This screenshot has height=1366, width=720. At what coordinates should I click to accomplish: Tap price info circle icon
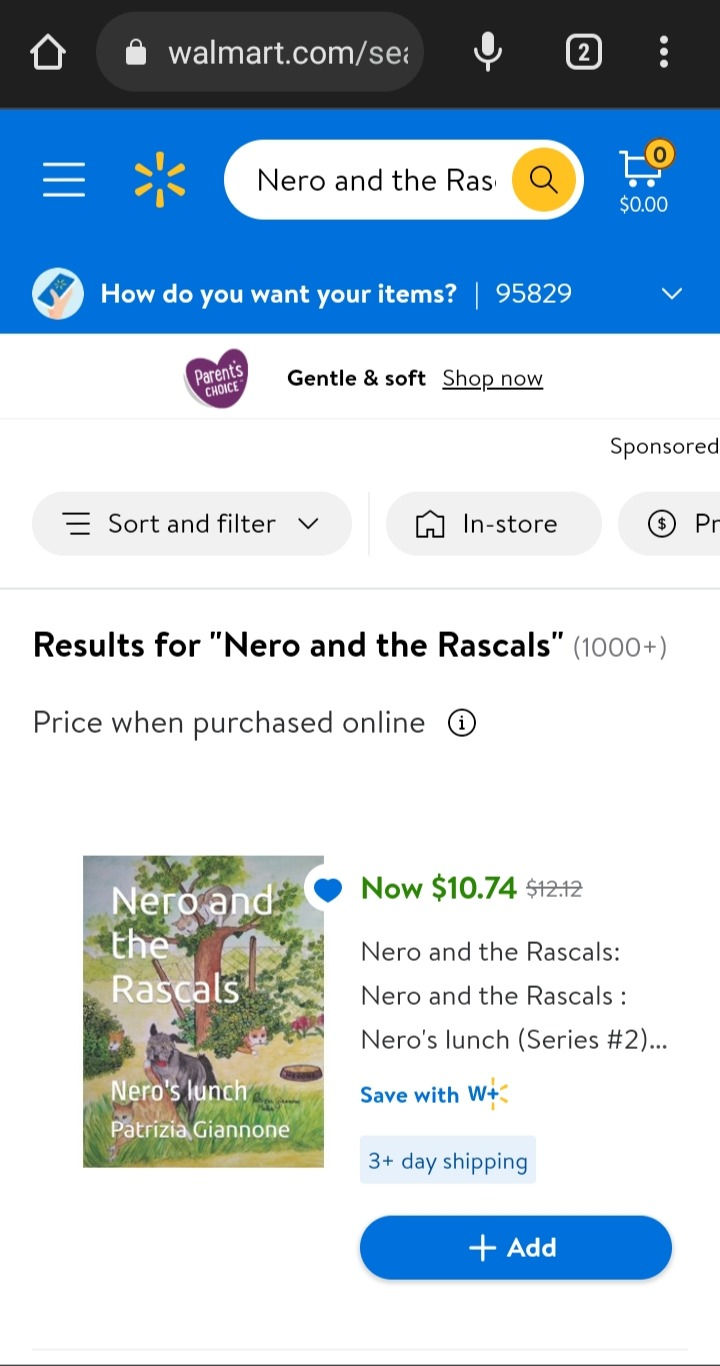coord(461,723)
